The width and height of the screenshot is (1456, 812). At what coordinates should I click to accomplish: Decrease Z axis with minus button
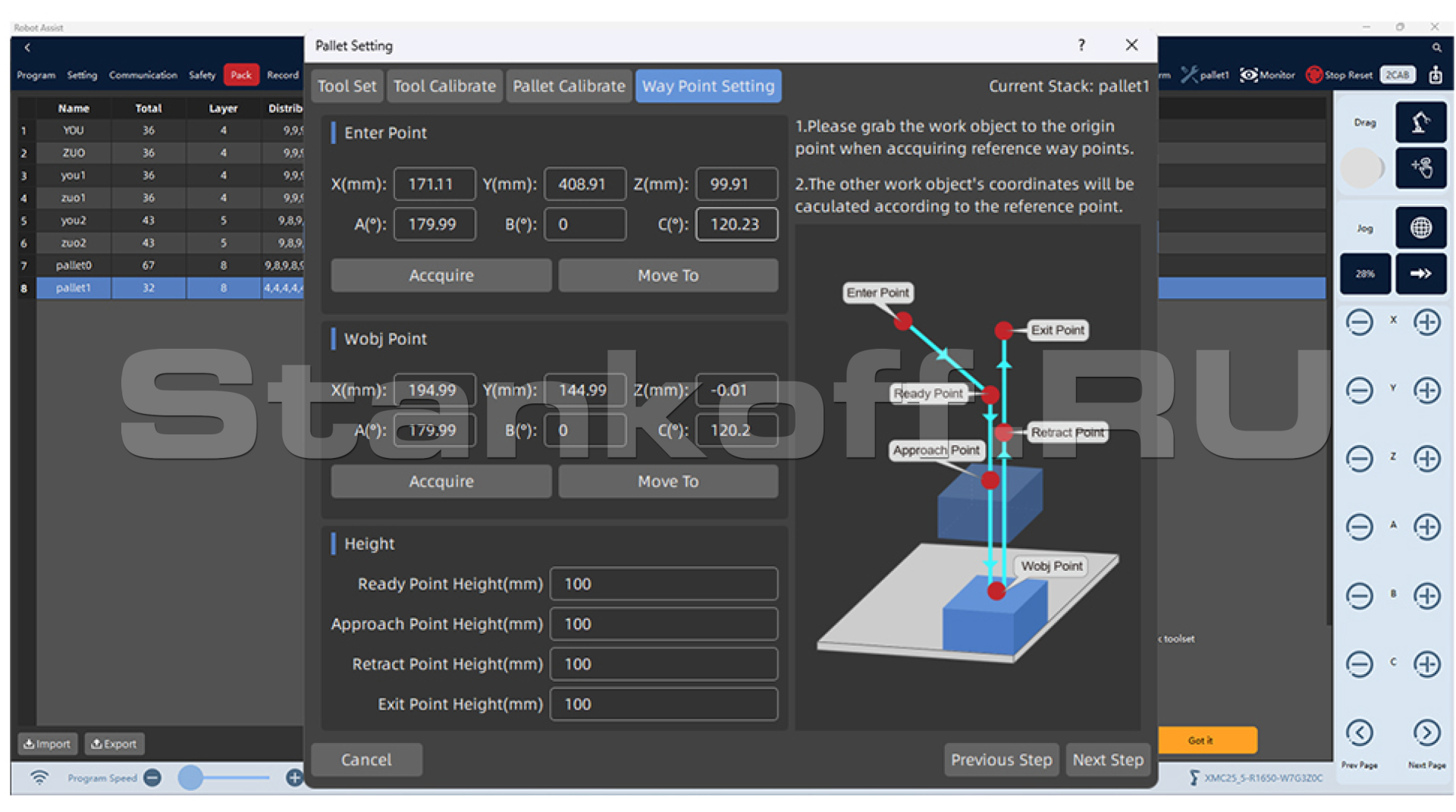1359,459
